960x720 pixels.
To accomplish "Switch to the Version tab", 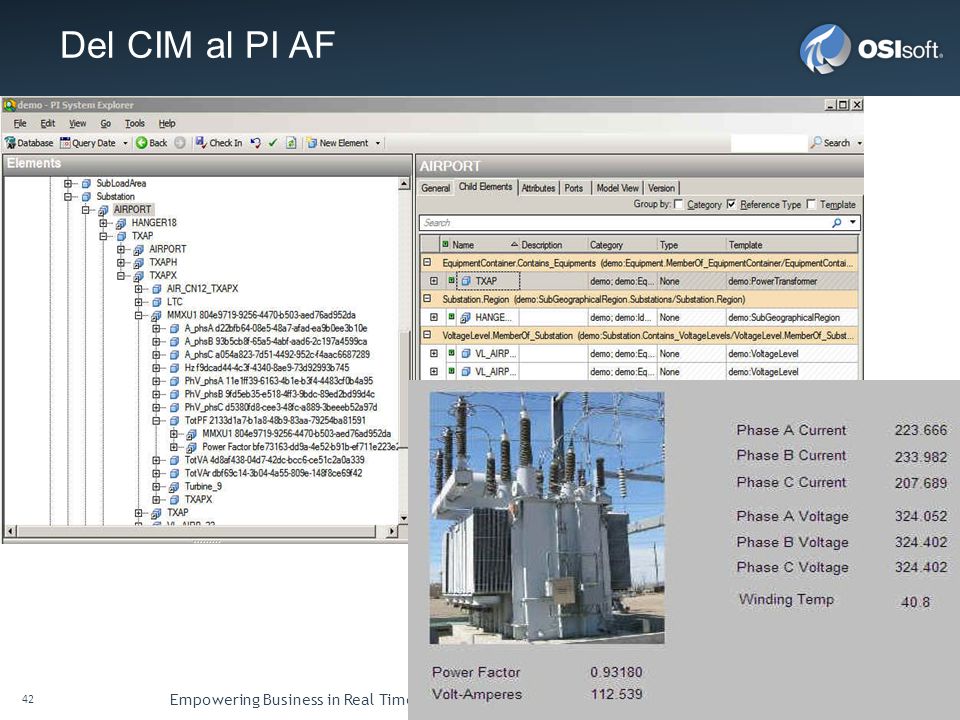I will 661,188.
